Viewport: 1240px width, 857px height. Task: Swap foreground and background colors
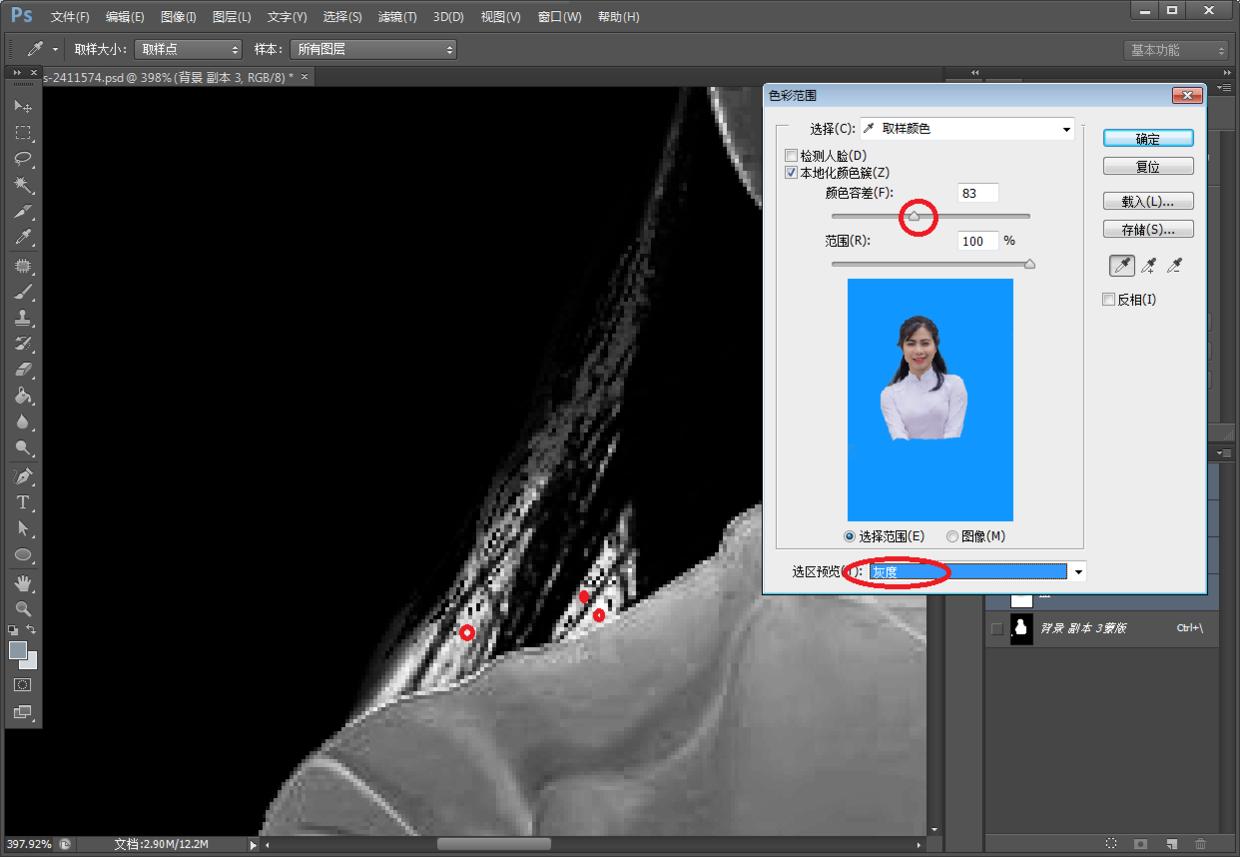coord(31,629)
